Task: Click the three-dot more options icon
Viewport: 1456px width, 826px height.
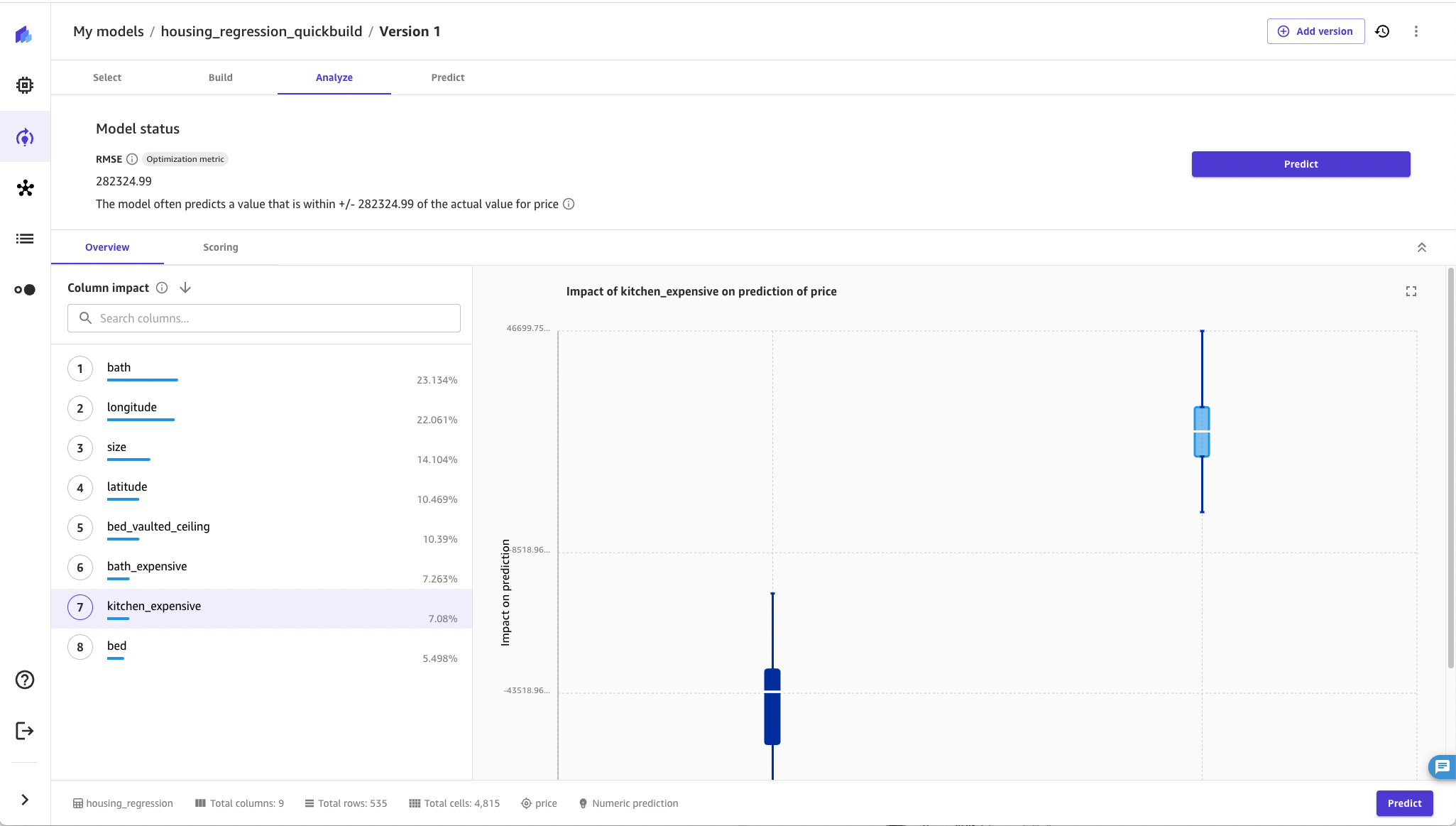Action: pos(1416,31)
